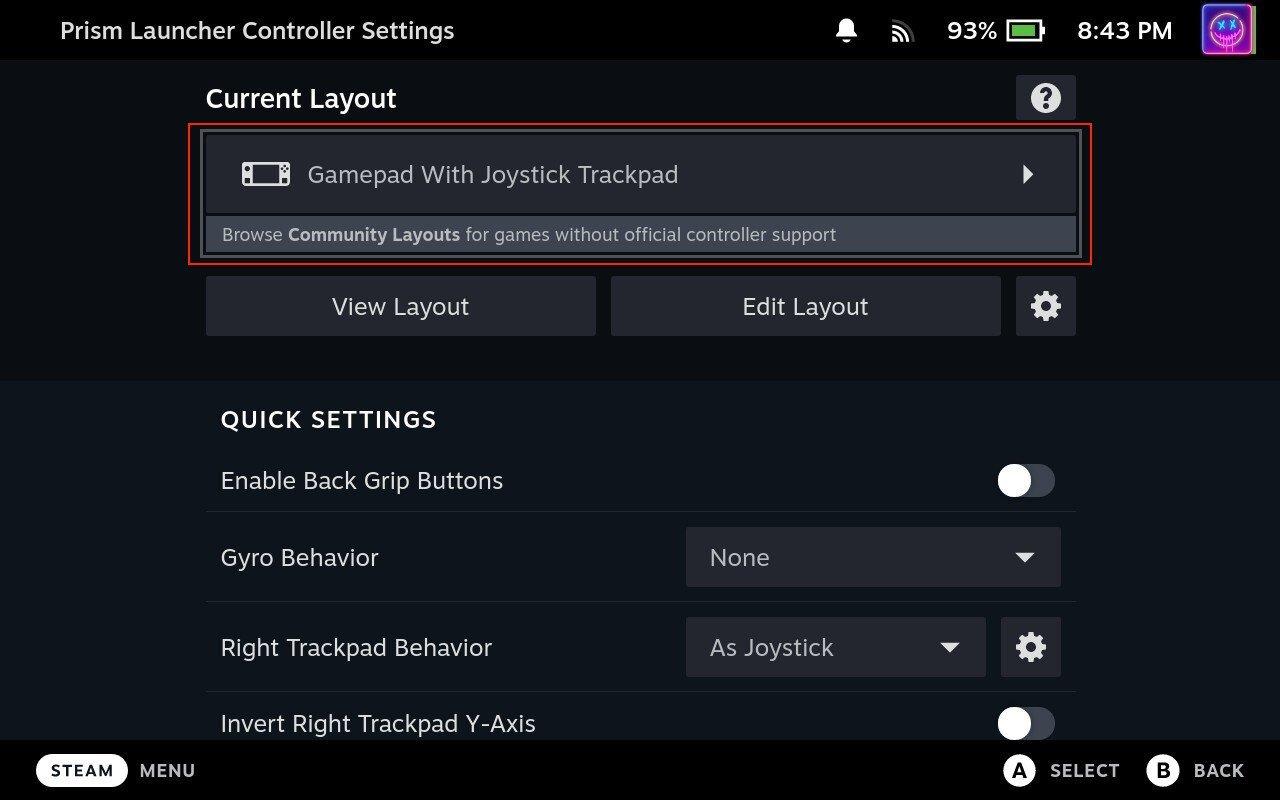
Task: Edit the Gamepad With Joystick Trackpad layout
Action: (x=805, y=306)
